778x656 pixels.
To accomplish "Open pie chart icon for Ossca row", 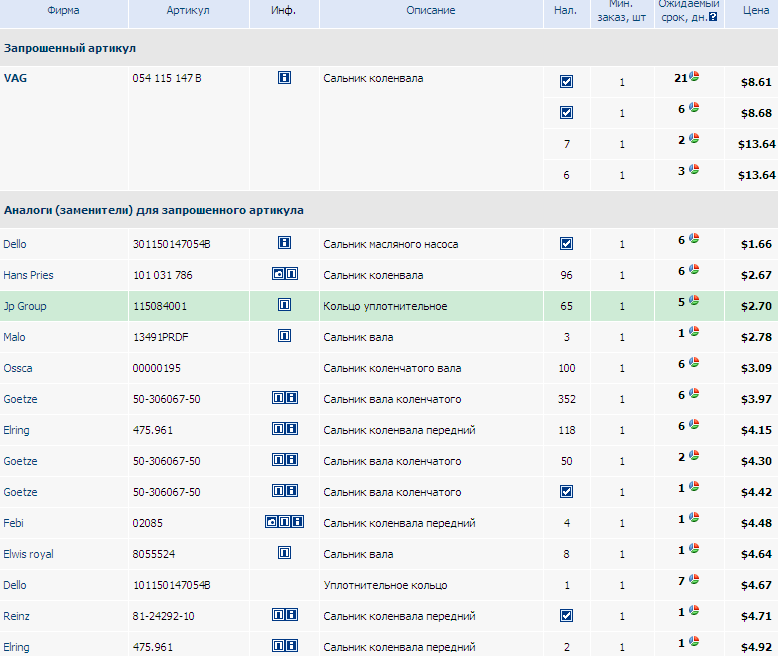I will [694, 362].
